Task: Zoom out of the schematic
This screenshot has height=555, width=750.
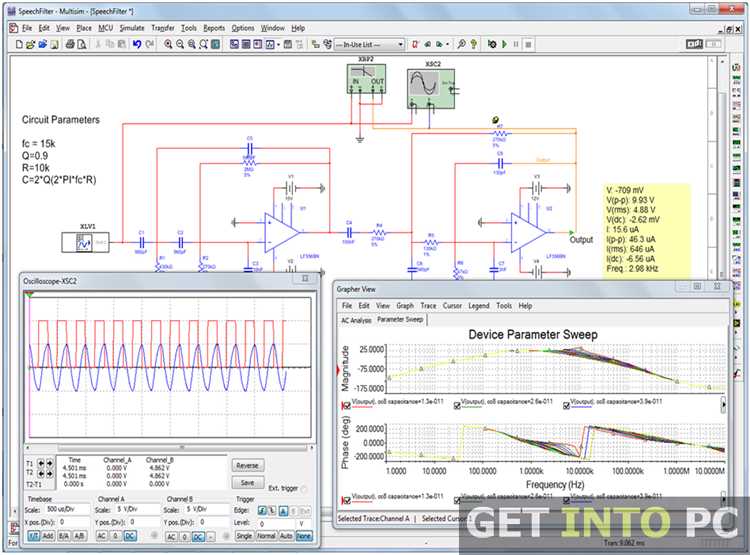Action: [180, 44]
